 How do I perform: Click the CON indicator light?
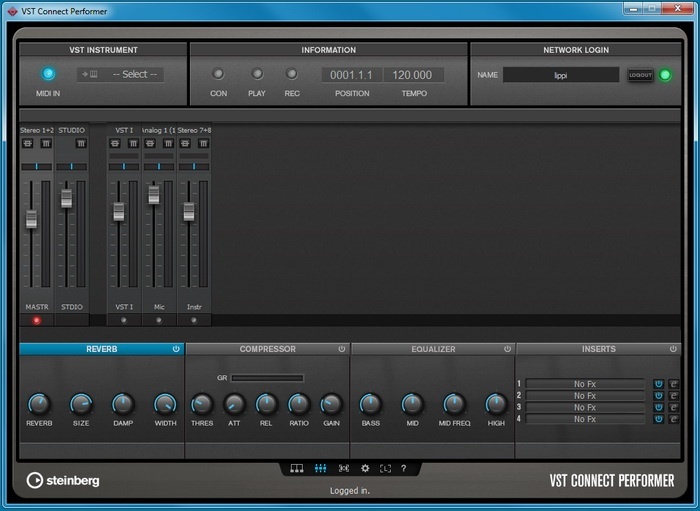point(218,74)
